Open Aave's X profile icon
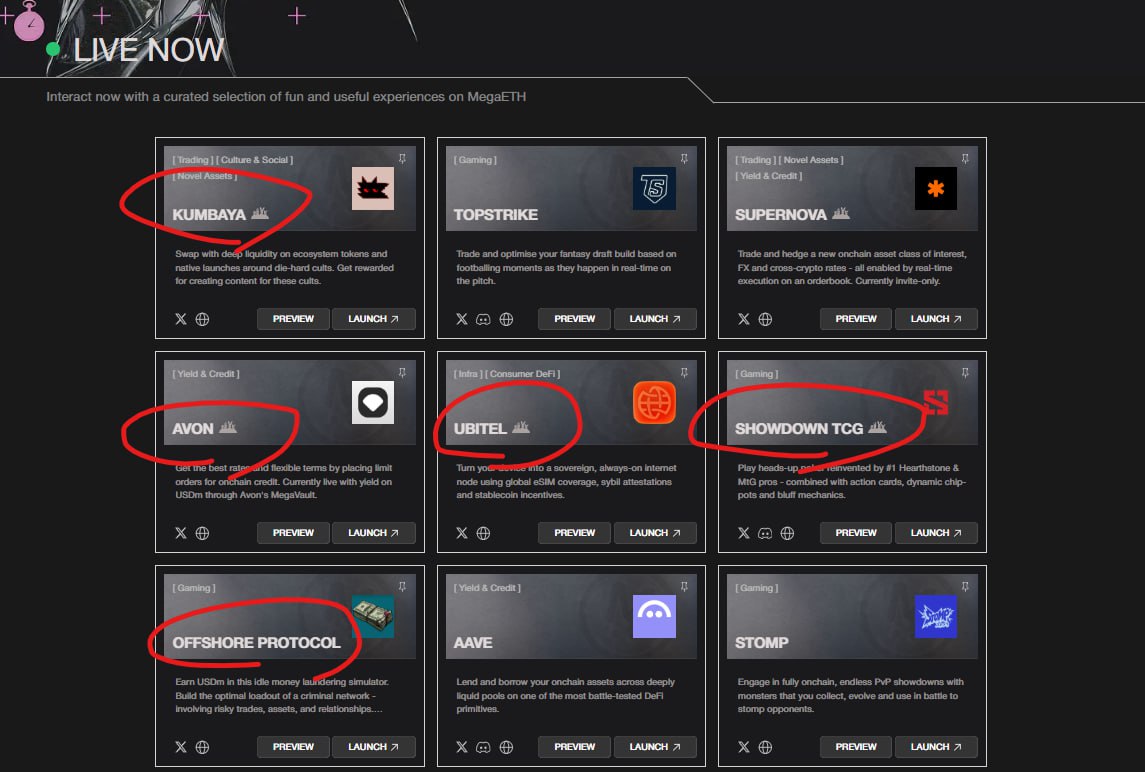Viewport: 1145px width, 772px height. [x=462, y=747]
